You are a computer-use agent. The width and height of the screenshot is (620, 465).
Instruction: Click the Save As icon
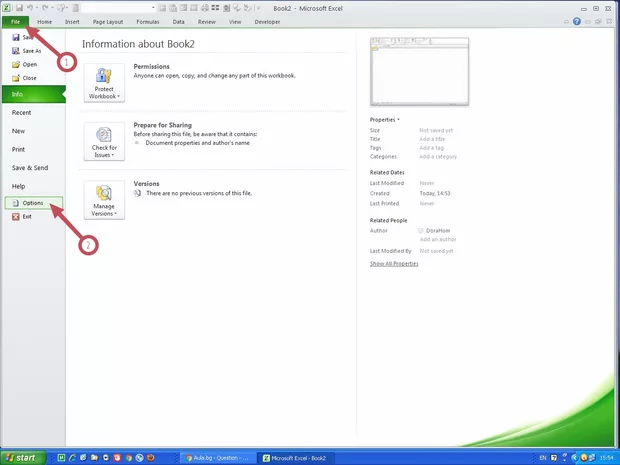click(x=15, y=50)
